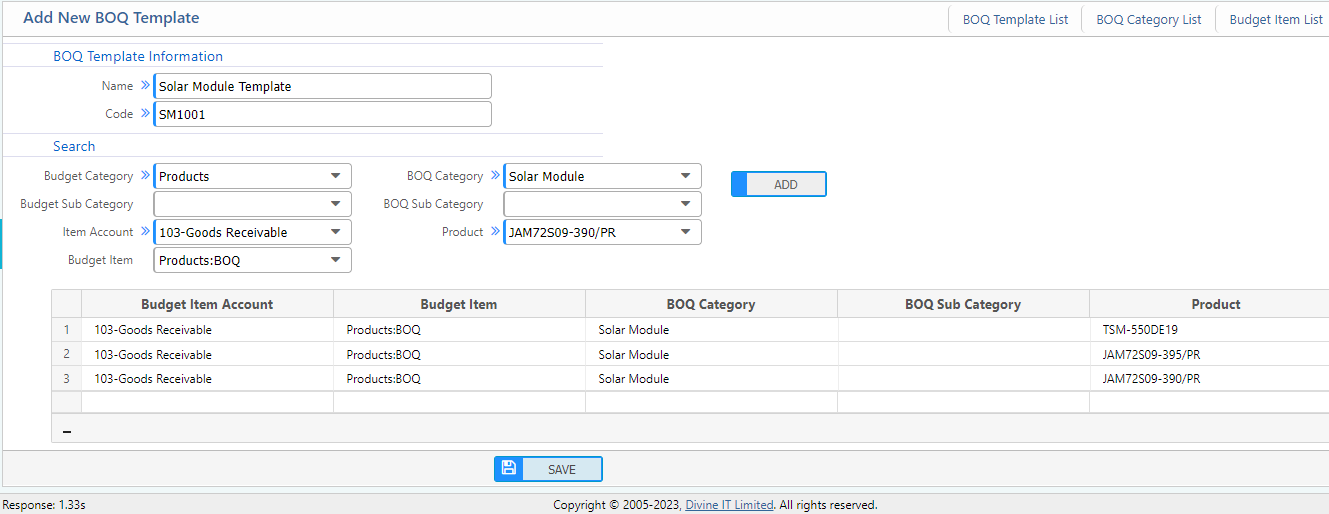This screenshot has width=1329, height=514.
Task: Click the SAVE button
Action: pyautogui.click(x=561, y=469)
